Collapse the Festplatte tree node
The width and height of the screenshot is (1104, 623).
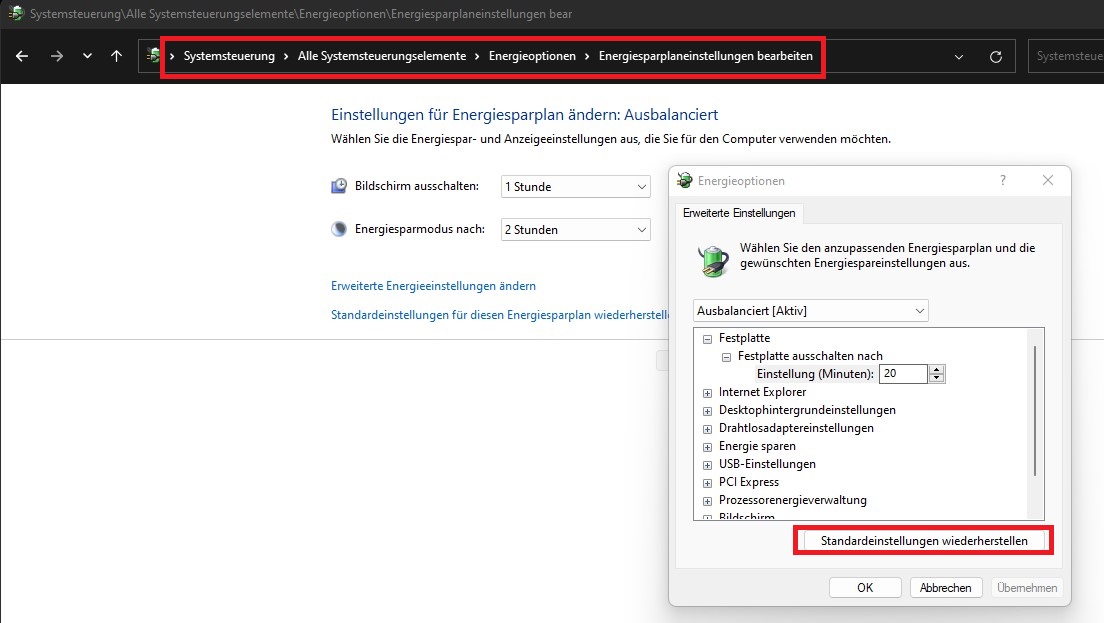[x=707, y=338]
